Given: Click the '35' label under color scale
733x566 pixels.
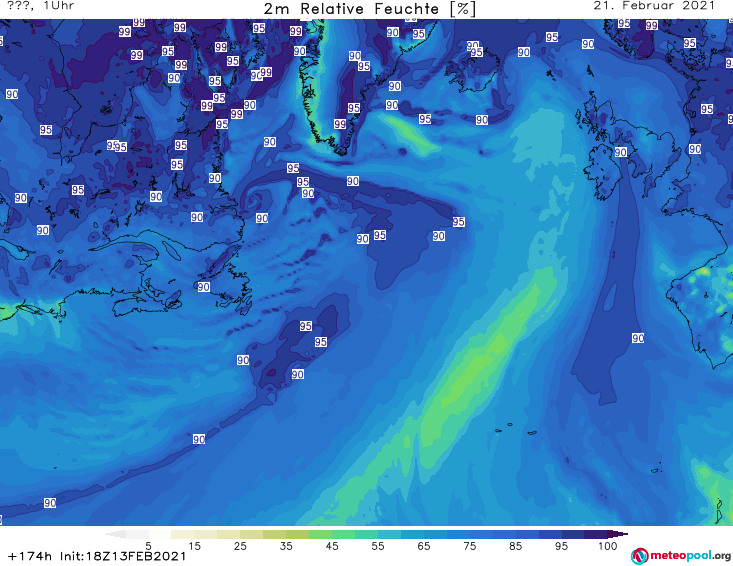Looking at the screenshot, I should (x=286, y=546).
